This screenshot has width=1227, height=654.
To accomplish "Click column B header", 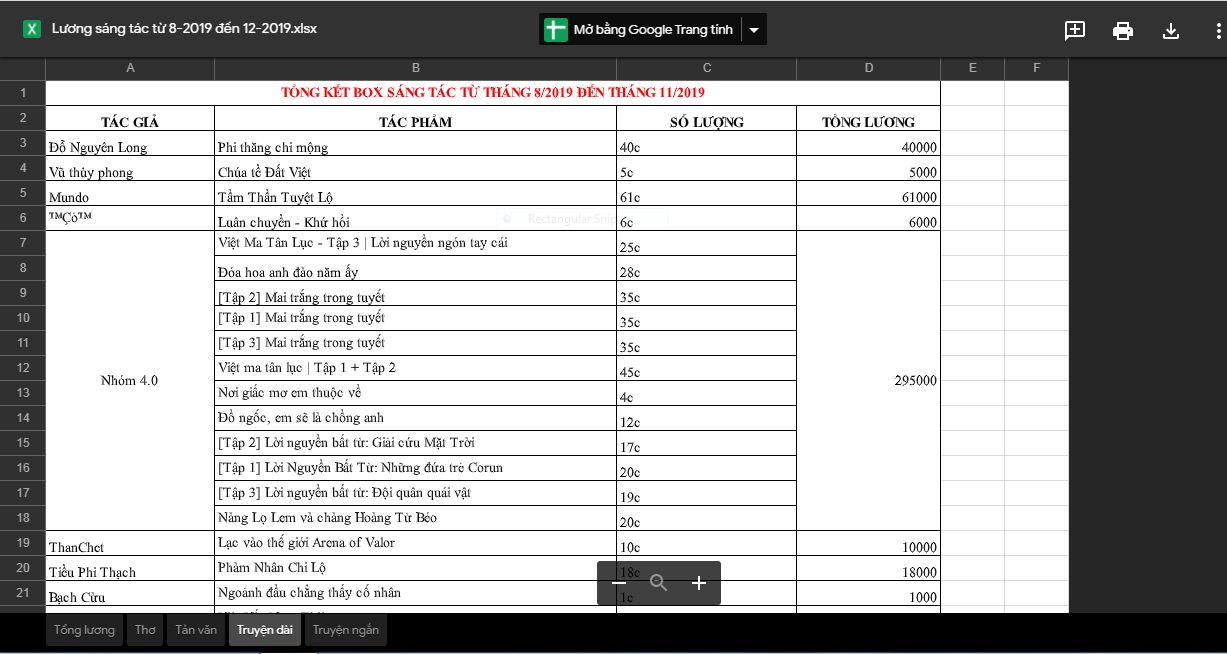I will 415,68.
